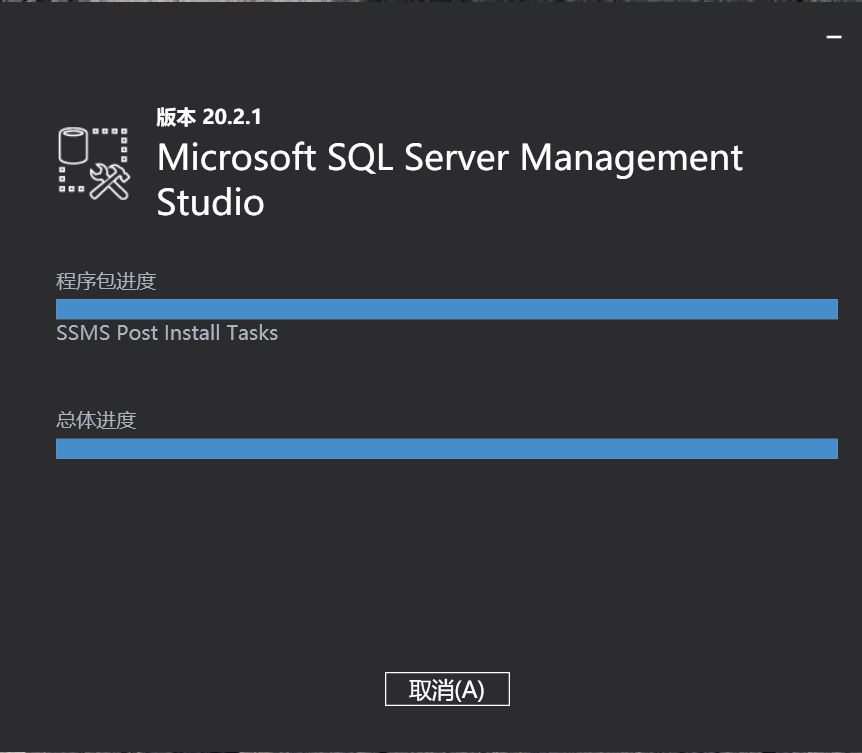Screen dimensions: 862x753
Task: Click the 版本 20.2.1 version label
Action: 207,116
